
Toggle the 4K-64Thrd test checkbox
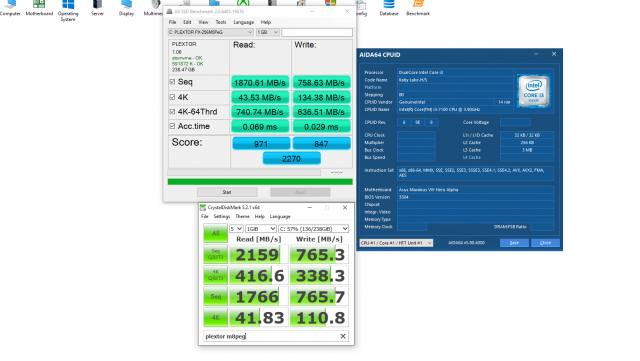click(172, 111)
